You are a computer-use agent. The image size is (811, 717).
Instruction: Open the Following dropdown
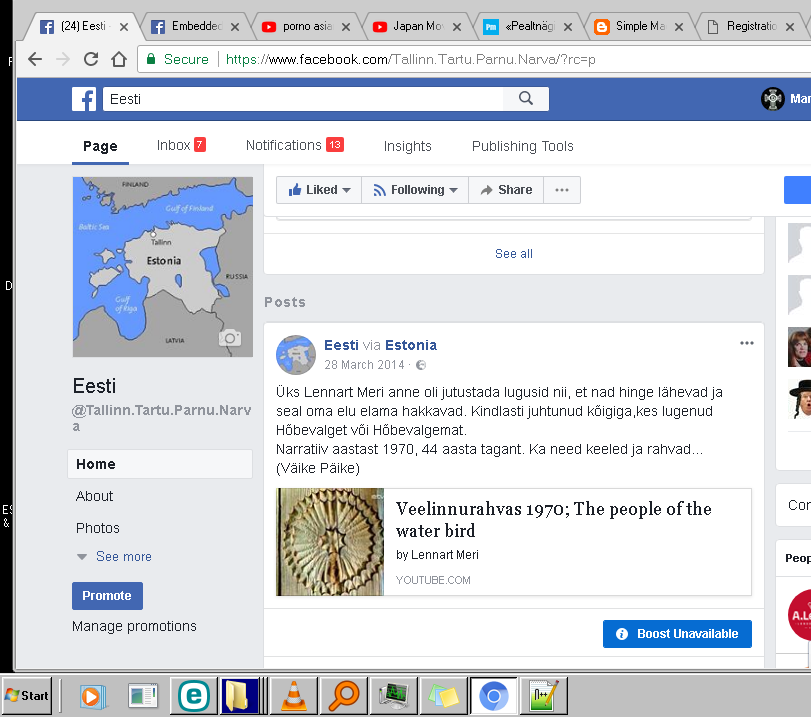(415, 190)
